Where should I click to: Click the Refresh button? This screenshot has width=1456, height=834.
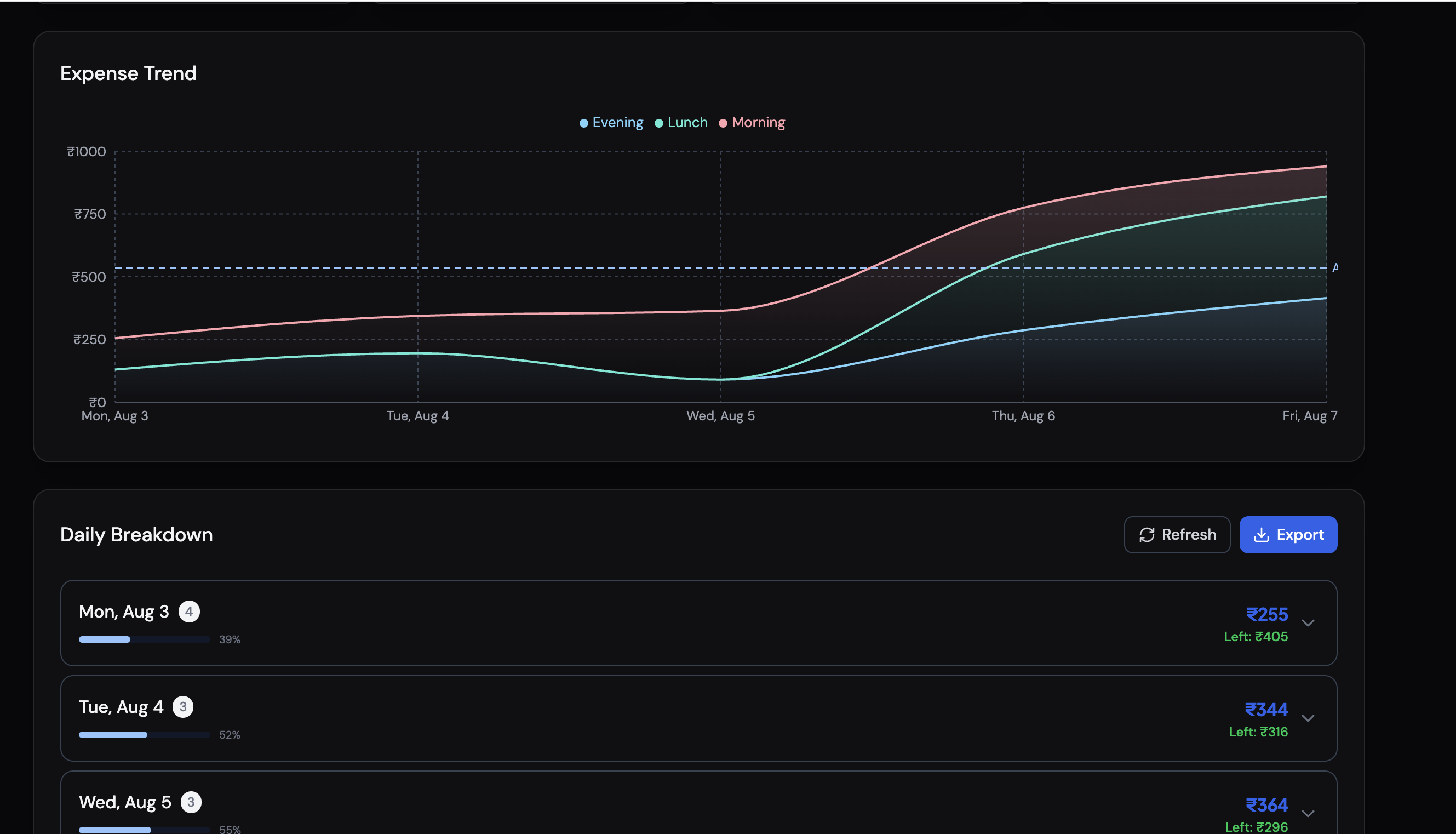[1177, 534]
